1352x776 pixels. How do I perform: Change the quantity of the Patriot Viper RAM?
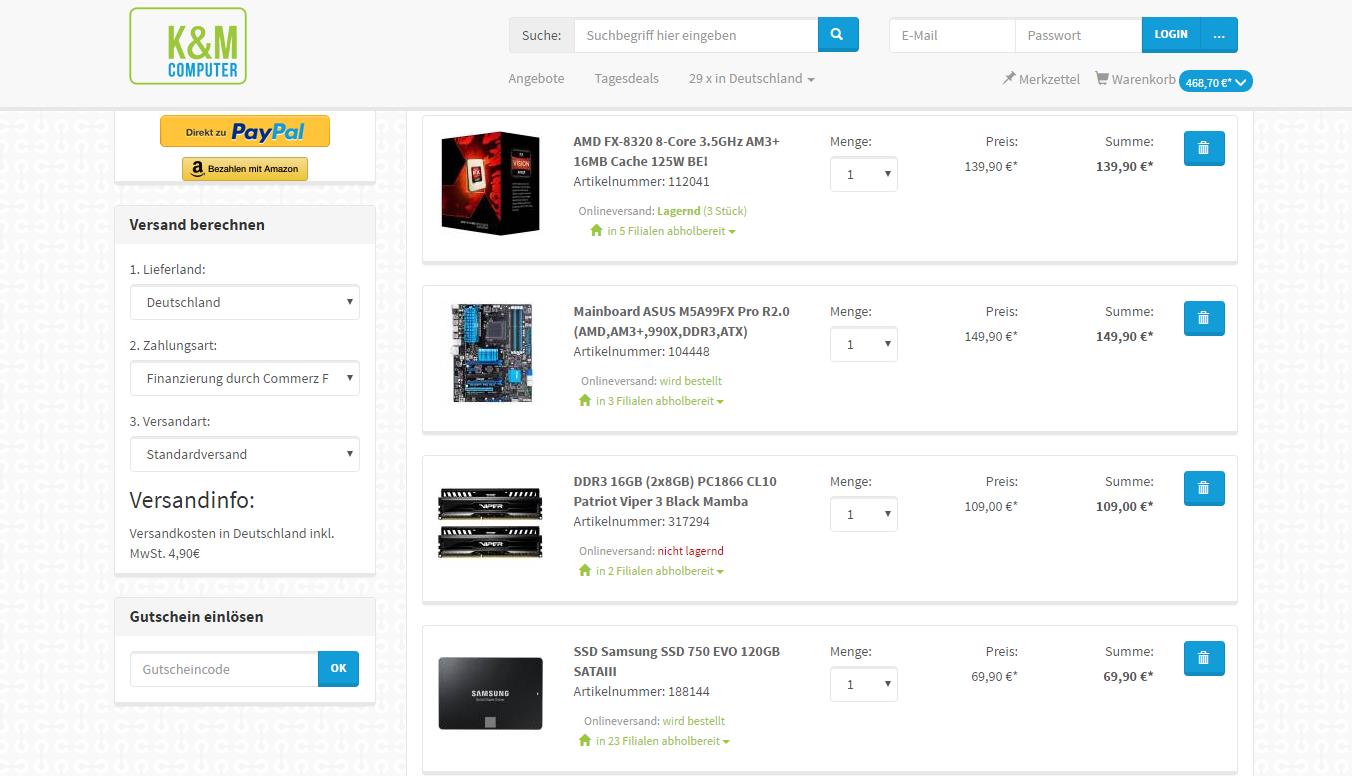(x=864, y=514)
